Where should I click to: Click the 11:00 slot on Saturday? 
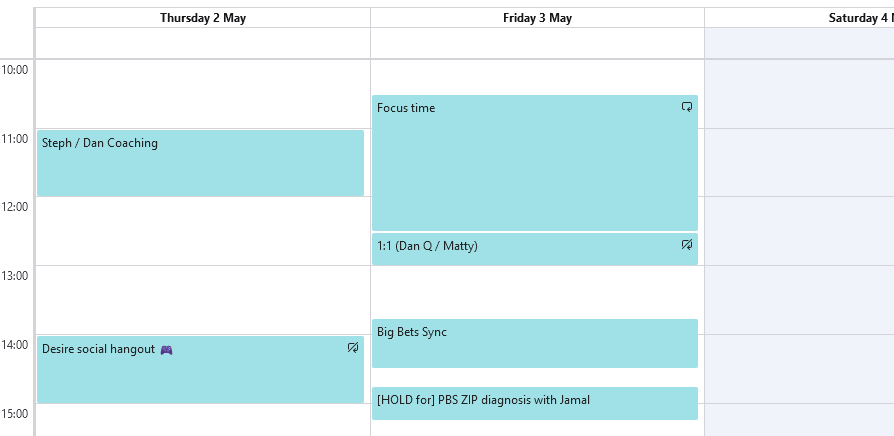tap(799, 162)
